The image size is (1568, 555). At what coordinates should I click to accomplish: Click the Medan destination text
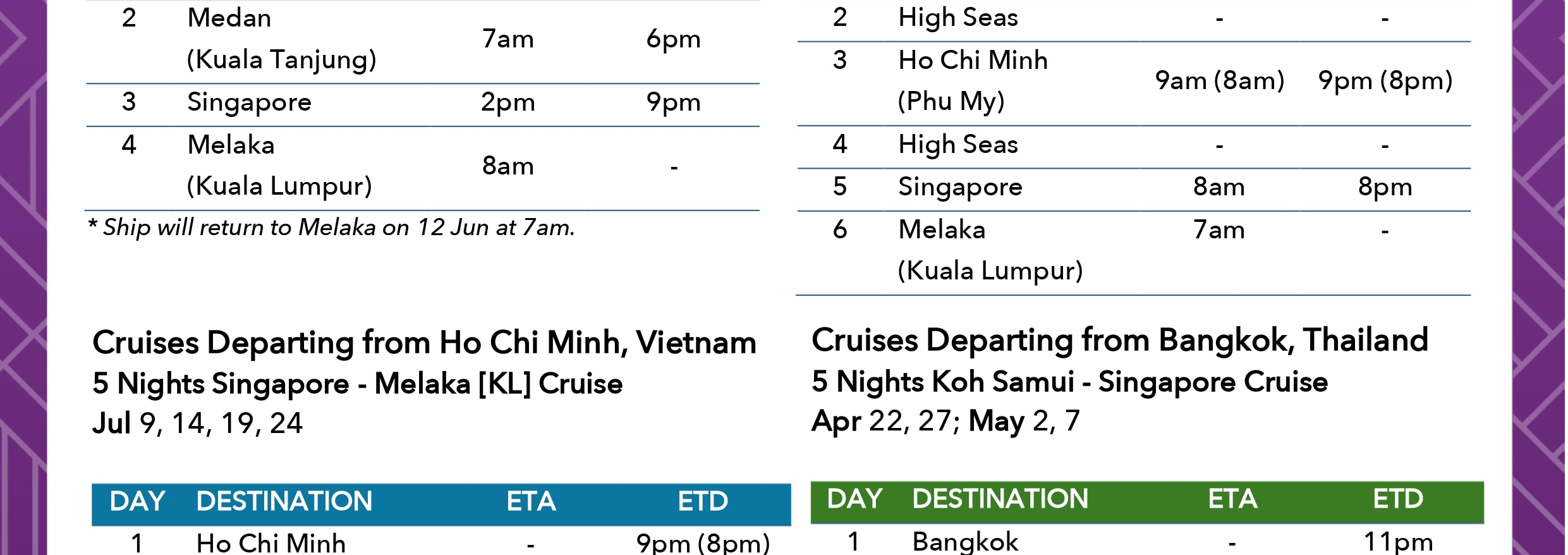(x=229, y=18)
